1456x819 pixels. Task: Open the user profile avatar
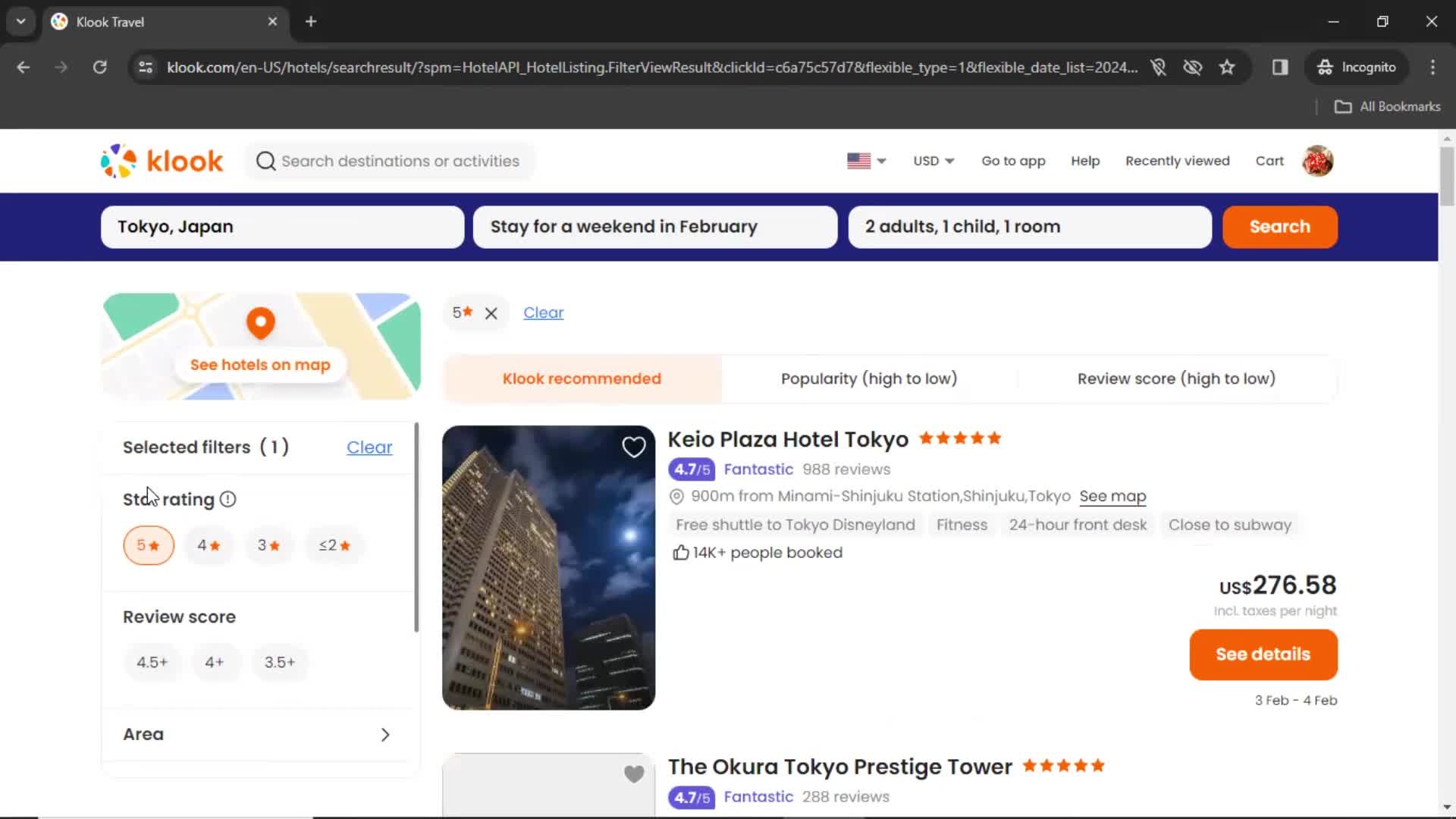point(1318,161)
